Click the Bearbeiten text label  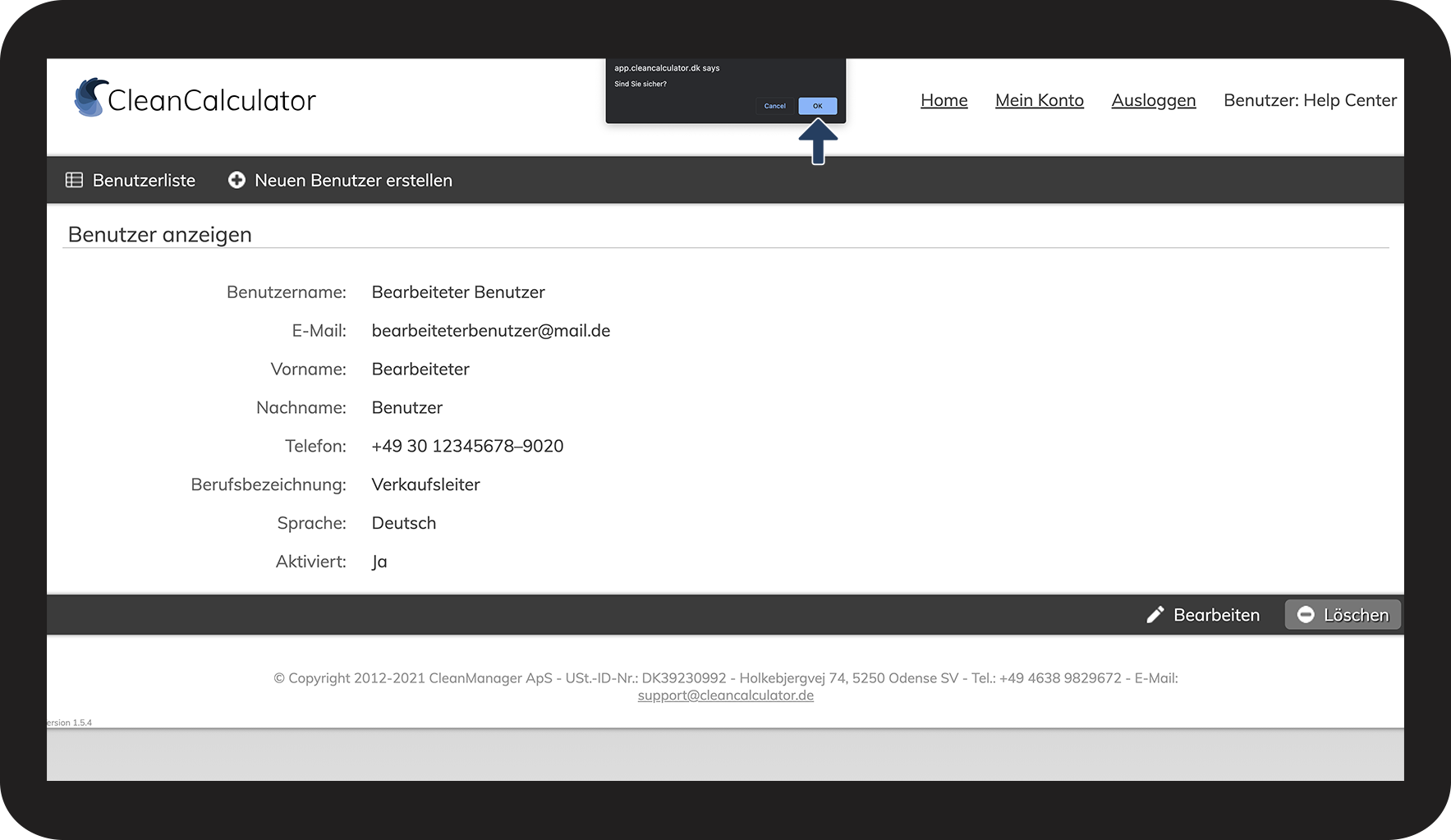(x=1216, y=615)
